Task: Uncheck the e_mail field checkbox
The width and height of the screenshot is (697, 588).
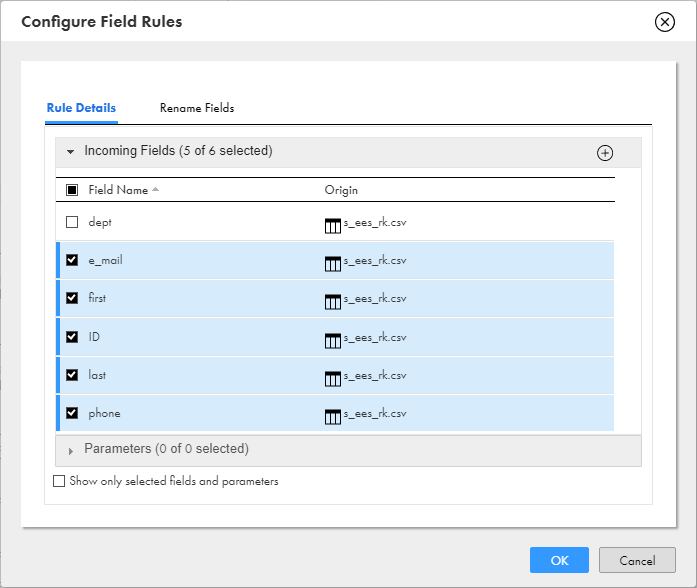Action: pyautogui.click(x=72, y=260)
